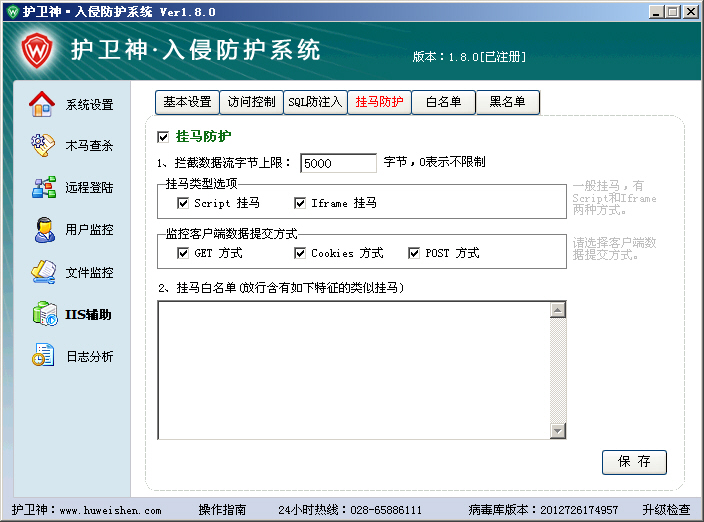Click the 保存 button

click(634, 462)
